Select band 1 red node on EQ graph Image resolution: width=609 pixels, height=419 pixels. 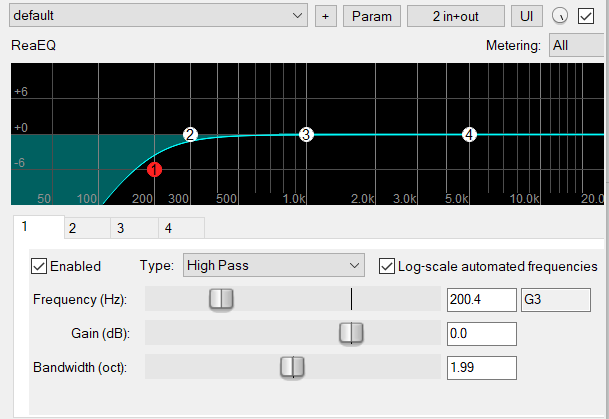[154, 170]
